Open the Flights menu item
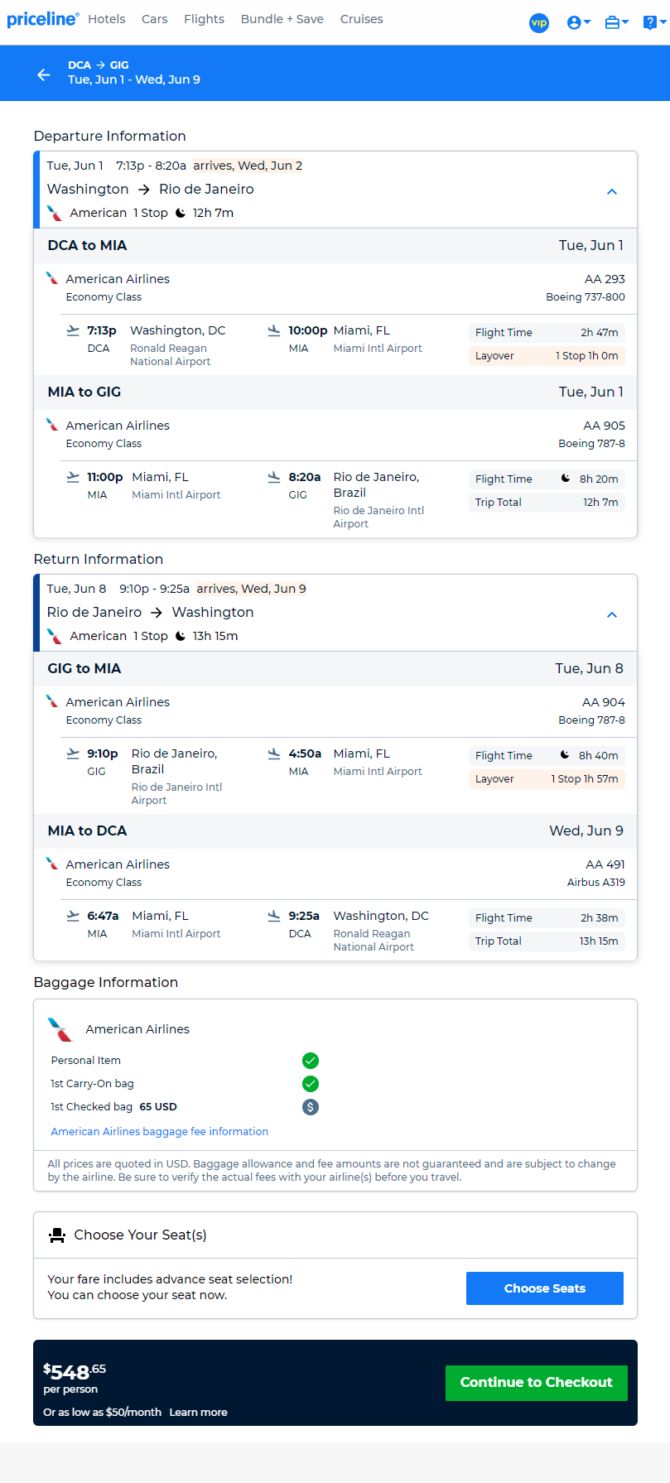 [204, 19]
